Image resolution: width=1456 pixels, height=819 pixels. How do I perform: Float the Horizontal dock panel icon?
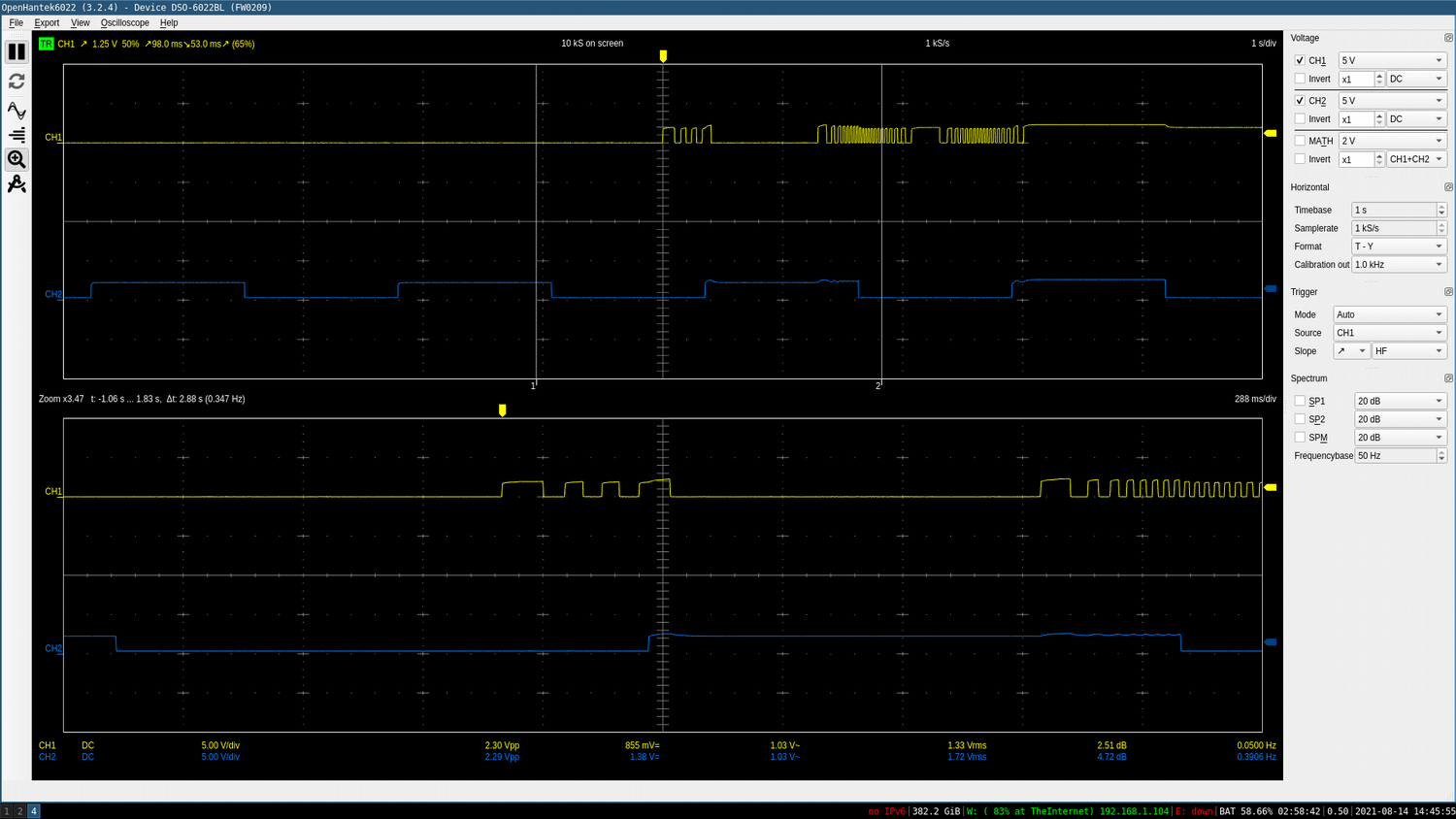point(1448,187)
